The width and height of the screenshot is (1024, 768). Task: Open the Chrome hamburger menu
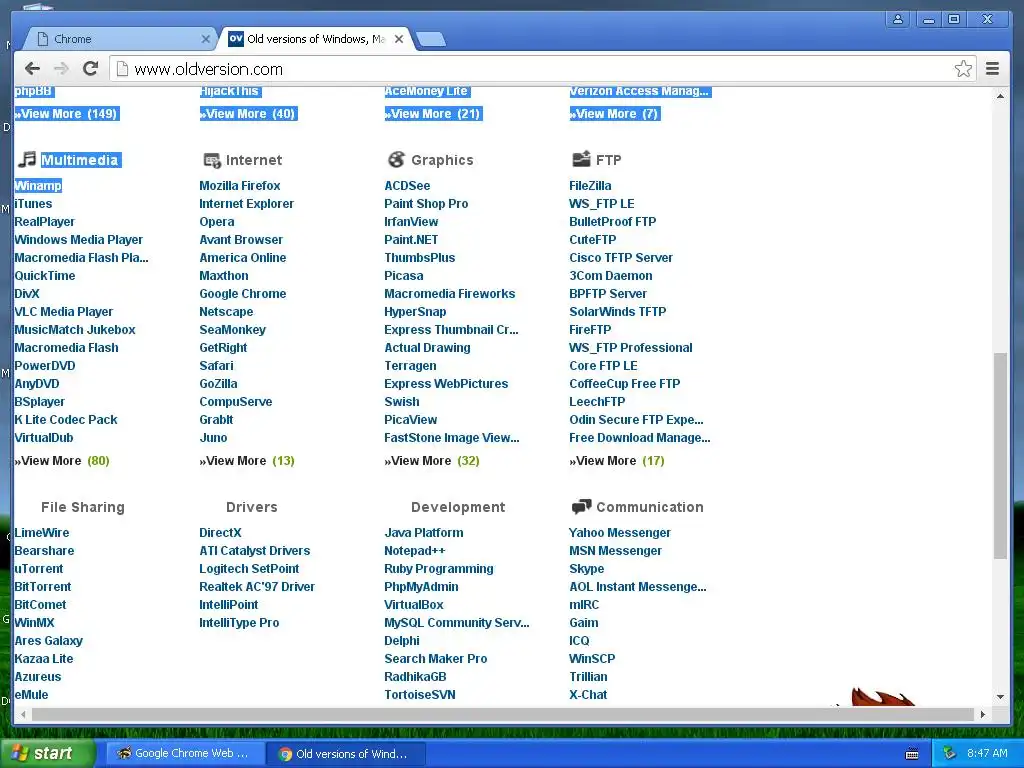[992, 69]
